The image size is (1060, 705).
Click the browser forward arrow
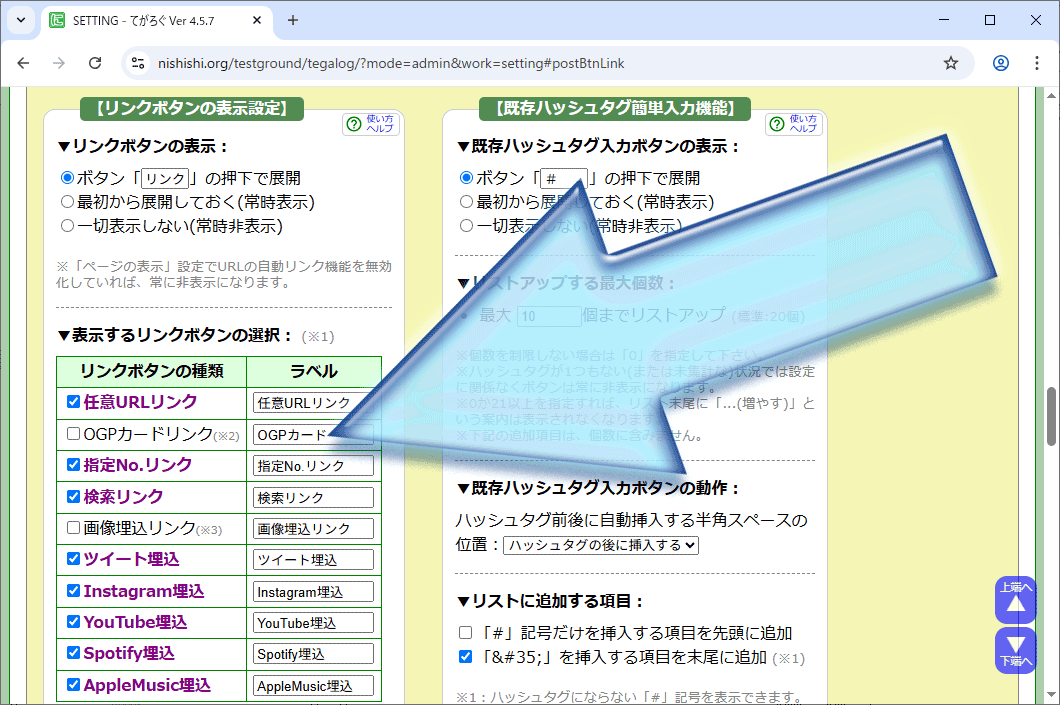click(59, 63)
